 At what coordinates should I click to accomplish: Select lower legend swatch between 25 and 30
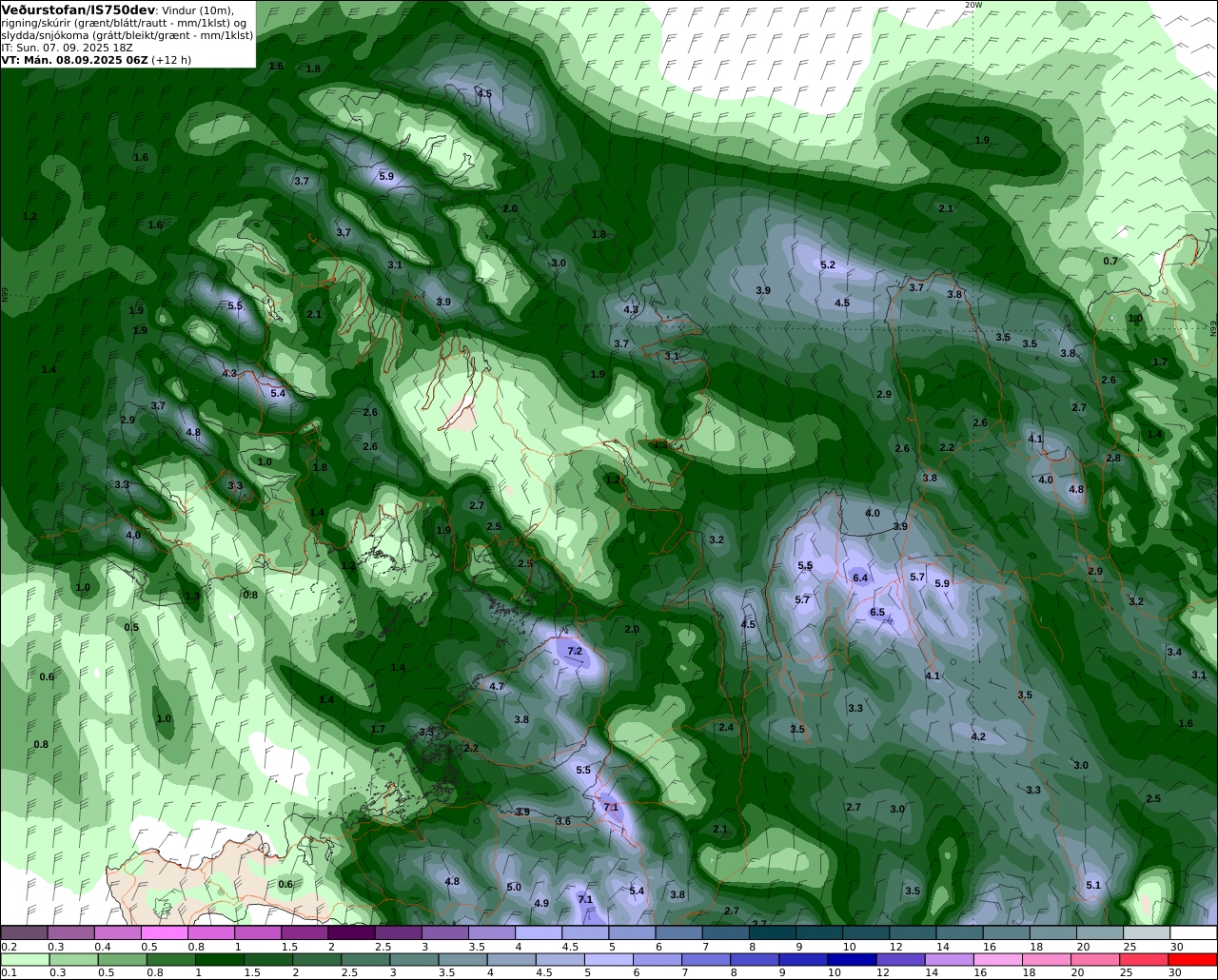click(x=1147, y=959)
